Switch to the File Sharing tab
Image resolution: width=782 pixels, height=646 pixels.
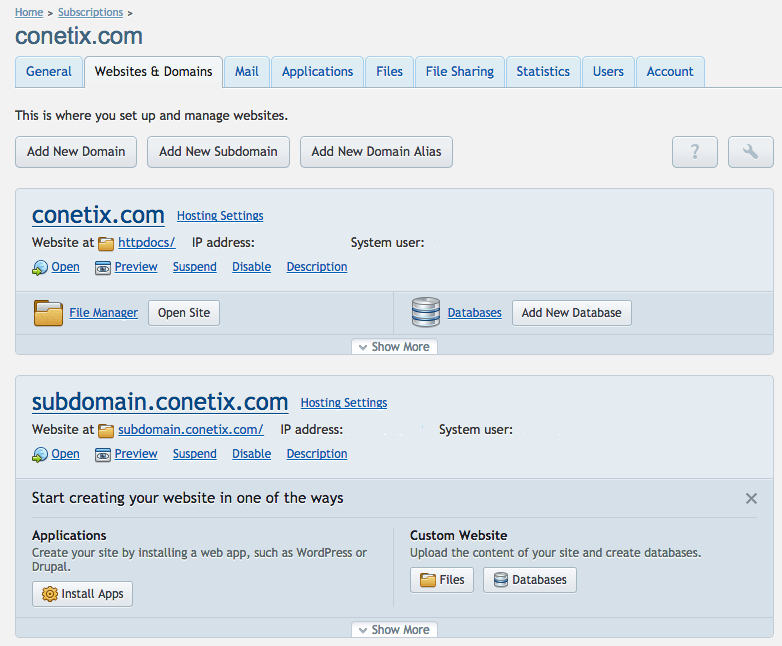click(460, 72)
